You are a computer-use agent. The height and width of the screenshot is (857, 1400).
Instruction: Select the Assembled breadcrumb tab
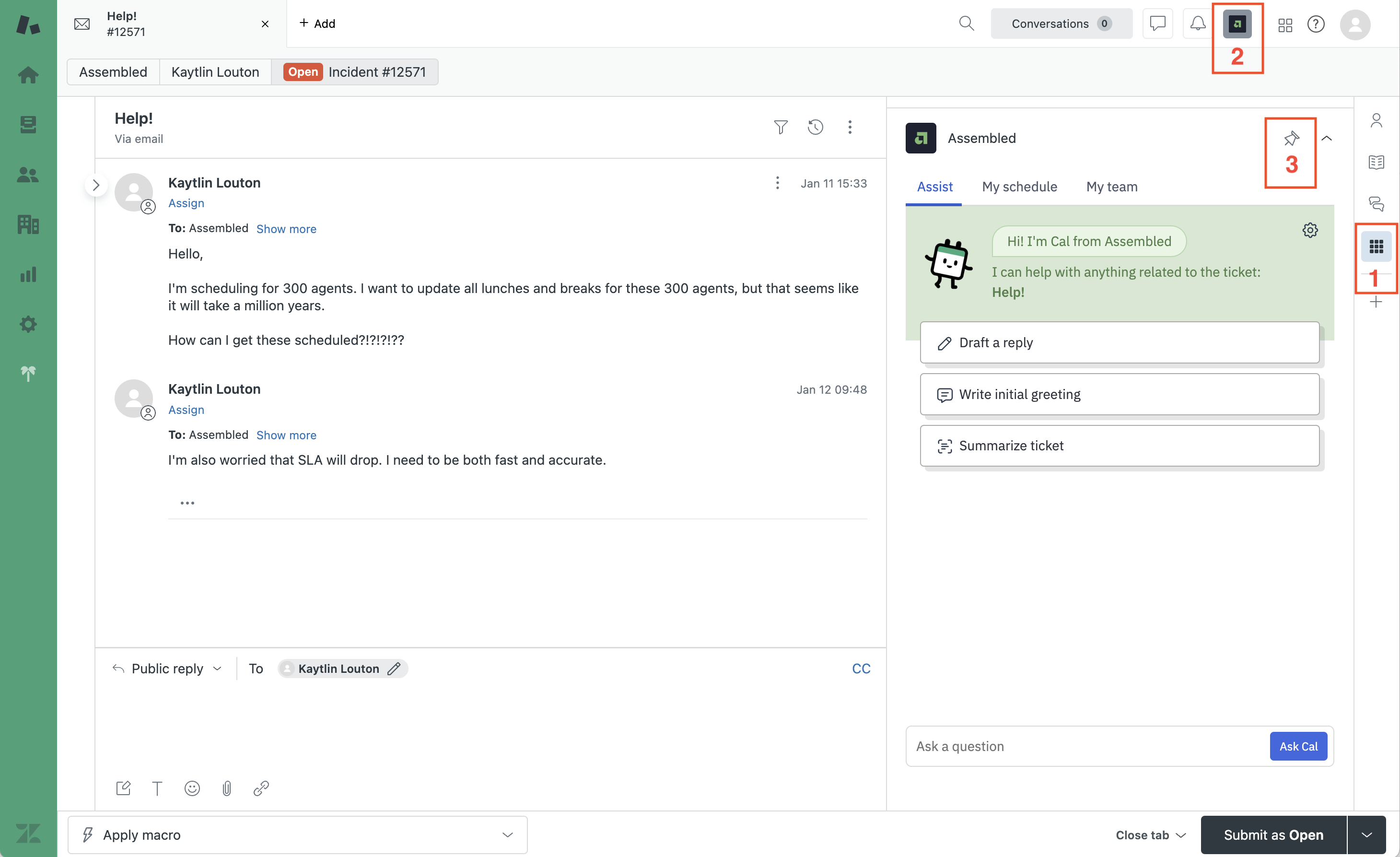point(113,71)
